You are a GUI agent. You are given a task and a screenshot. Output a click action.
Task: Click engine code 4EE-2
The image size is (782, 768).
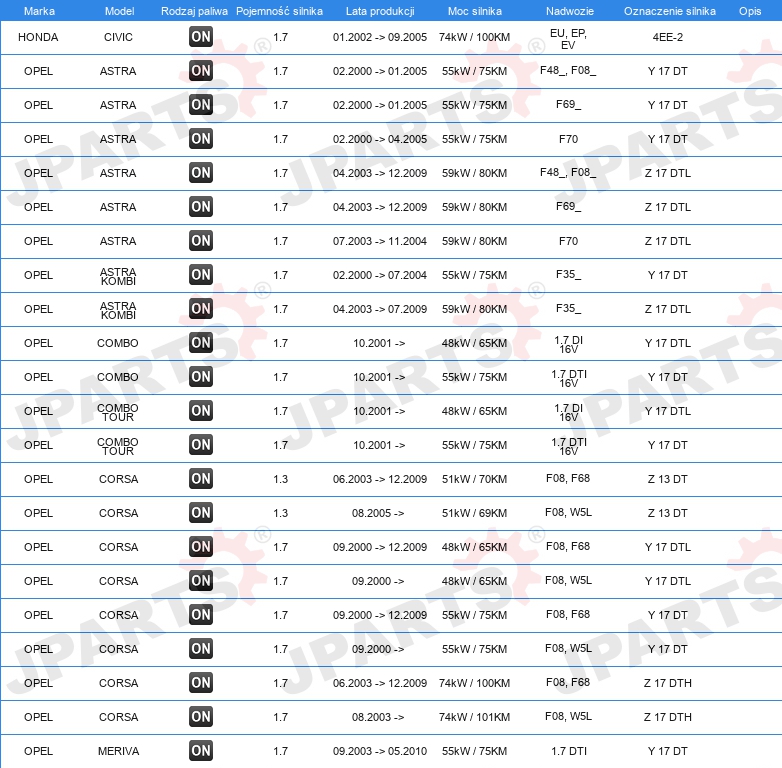pos(668,37)
